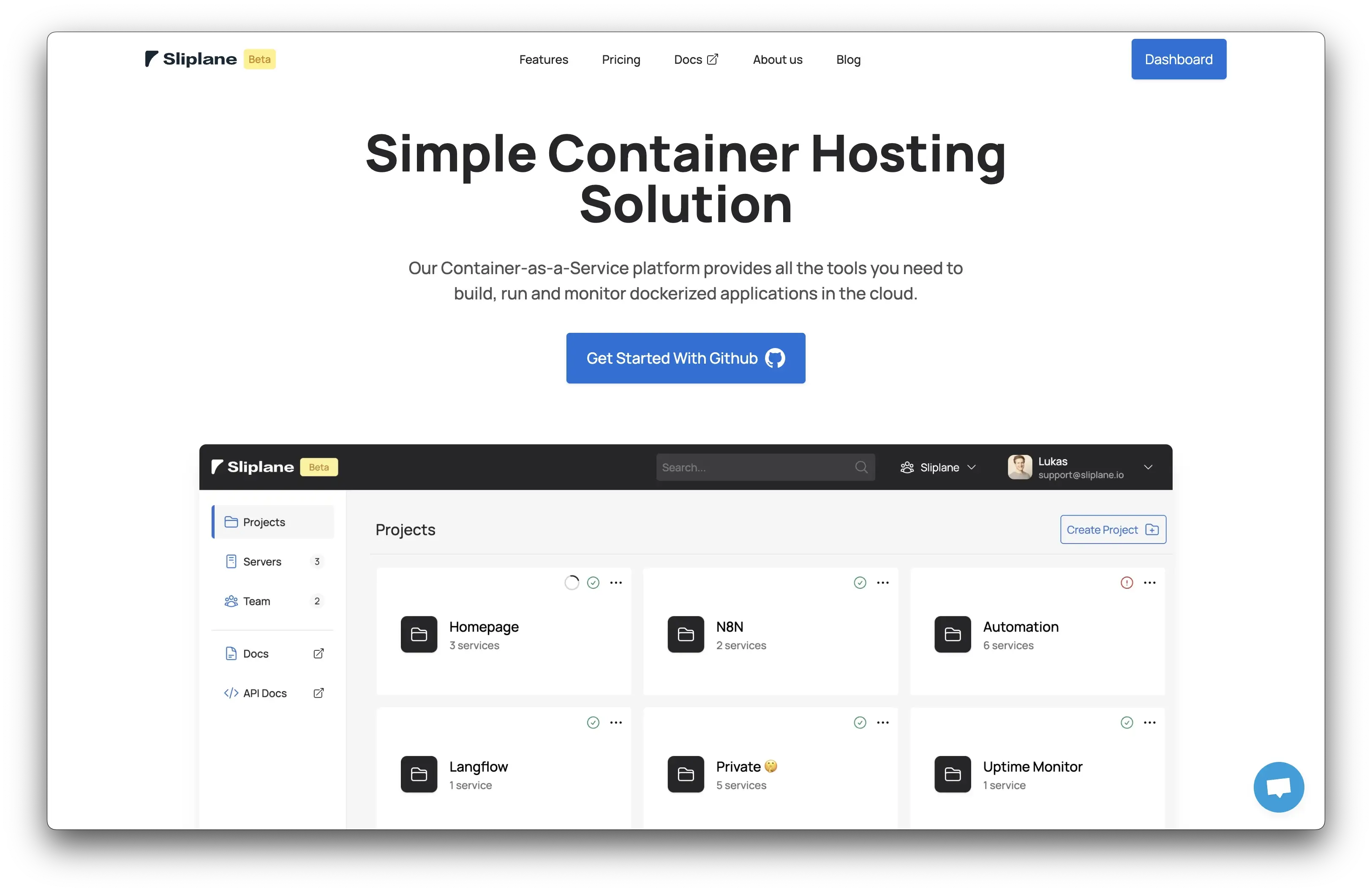
Task: Click the GitHub logo inside the signup button
Action: [x=775, y=358]
